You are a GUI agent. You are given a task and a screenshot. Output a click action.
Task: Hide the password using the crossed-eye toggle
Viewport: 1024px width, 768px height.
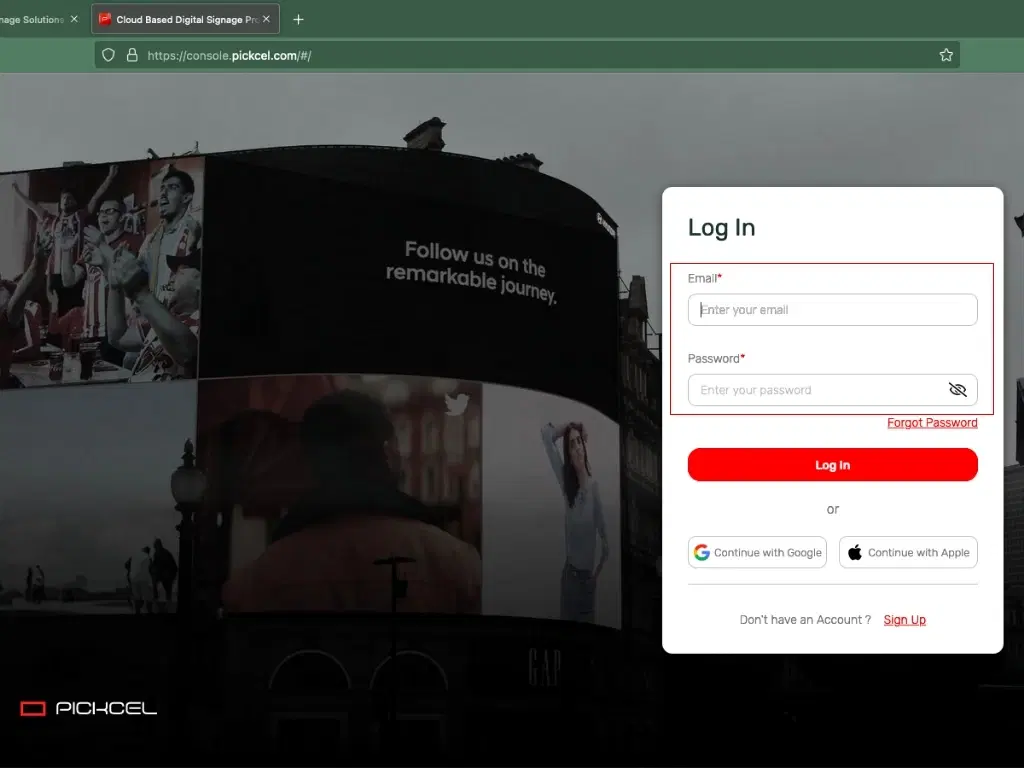tap(958, 390)
